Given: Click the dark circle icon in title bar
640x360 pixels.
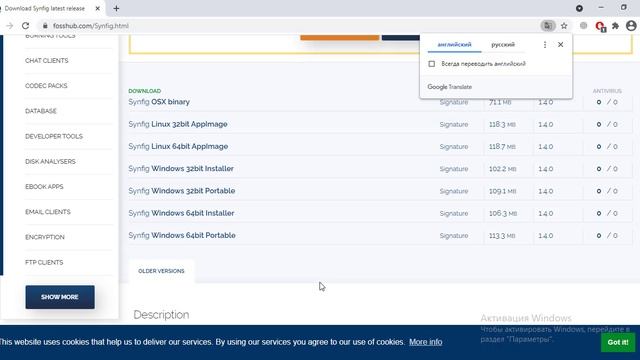Looking at the screenshot, I should (x=579, y=8).
